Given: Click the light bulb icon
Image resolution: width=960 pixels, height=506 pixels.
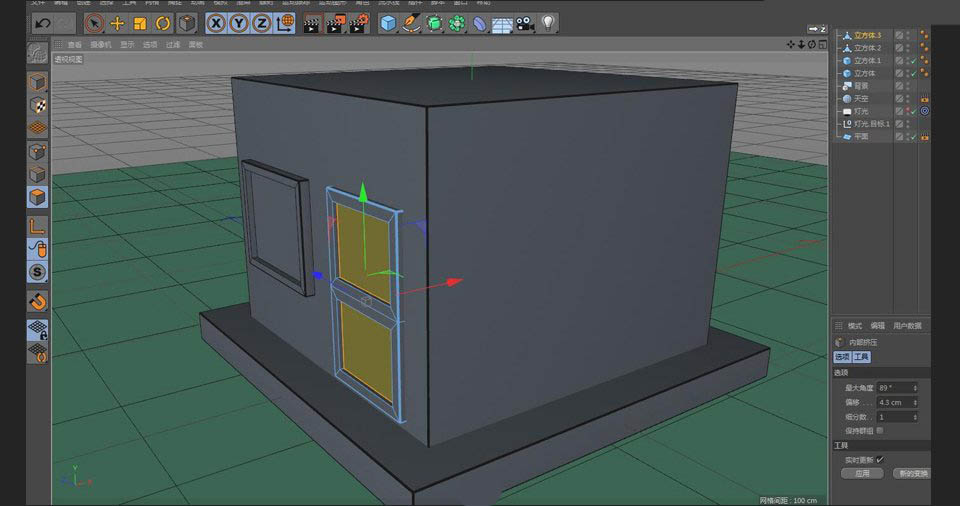Looking at the screenshot, I should click(549, 23).
